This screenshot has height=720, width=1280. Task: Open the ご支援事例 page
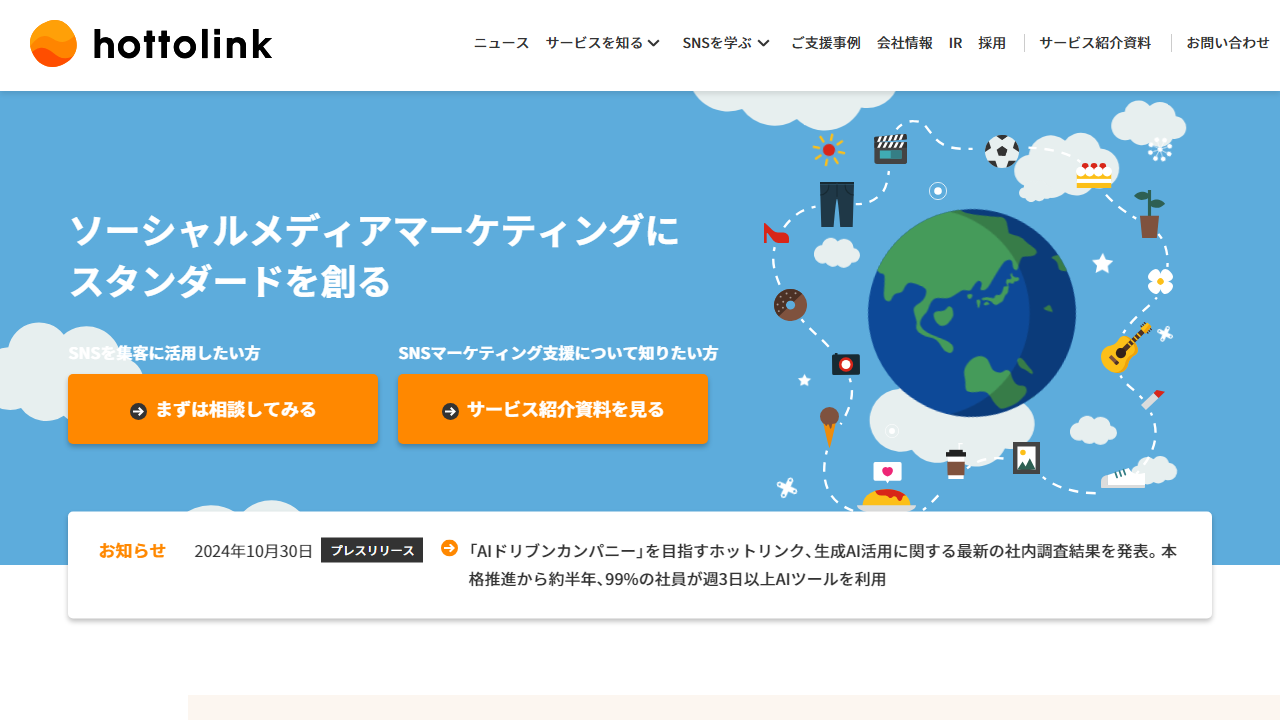coord(825,43)
